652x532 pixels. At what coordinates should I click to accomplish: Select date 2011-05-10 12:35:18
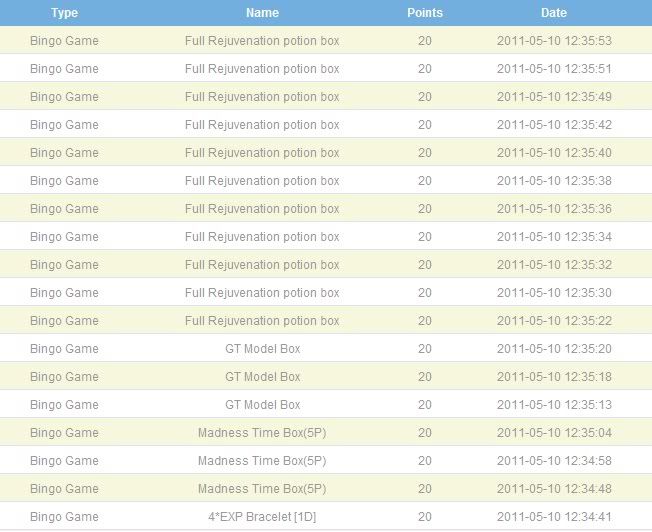(554, 376)
